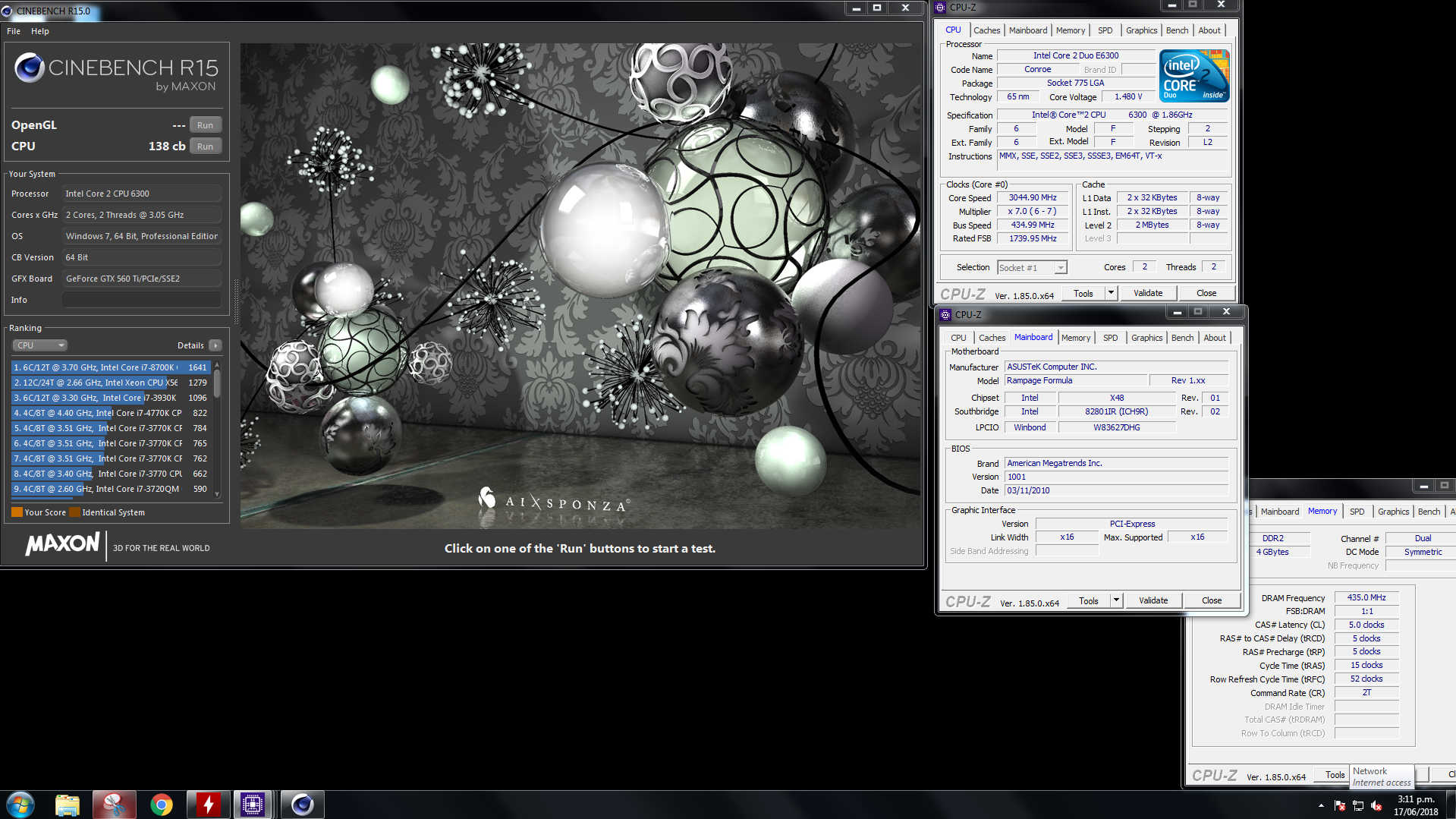Open Memory tab in top CPU-Z window
The image size is (1456, 819).
click(1071, 30)
